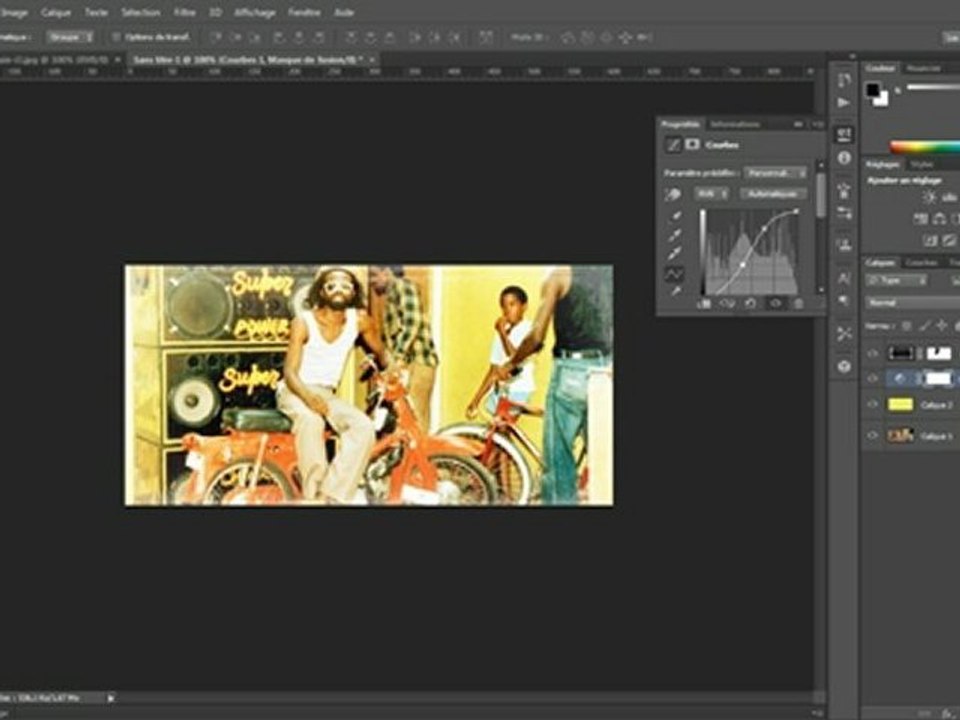
Task: Toggle visibility of the Curves adjustment layer
Action: click(872, 378)
